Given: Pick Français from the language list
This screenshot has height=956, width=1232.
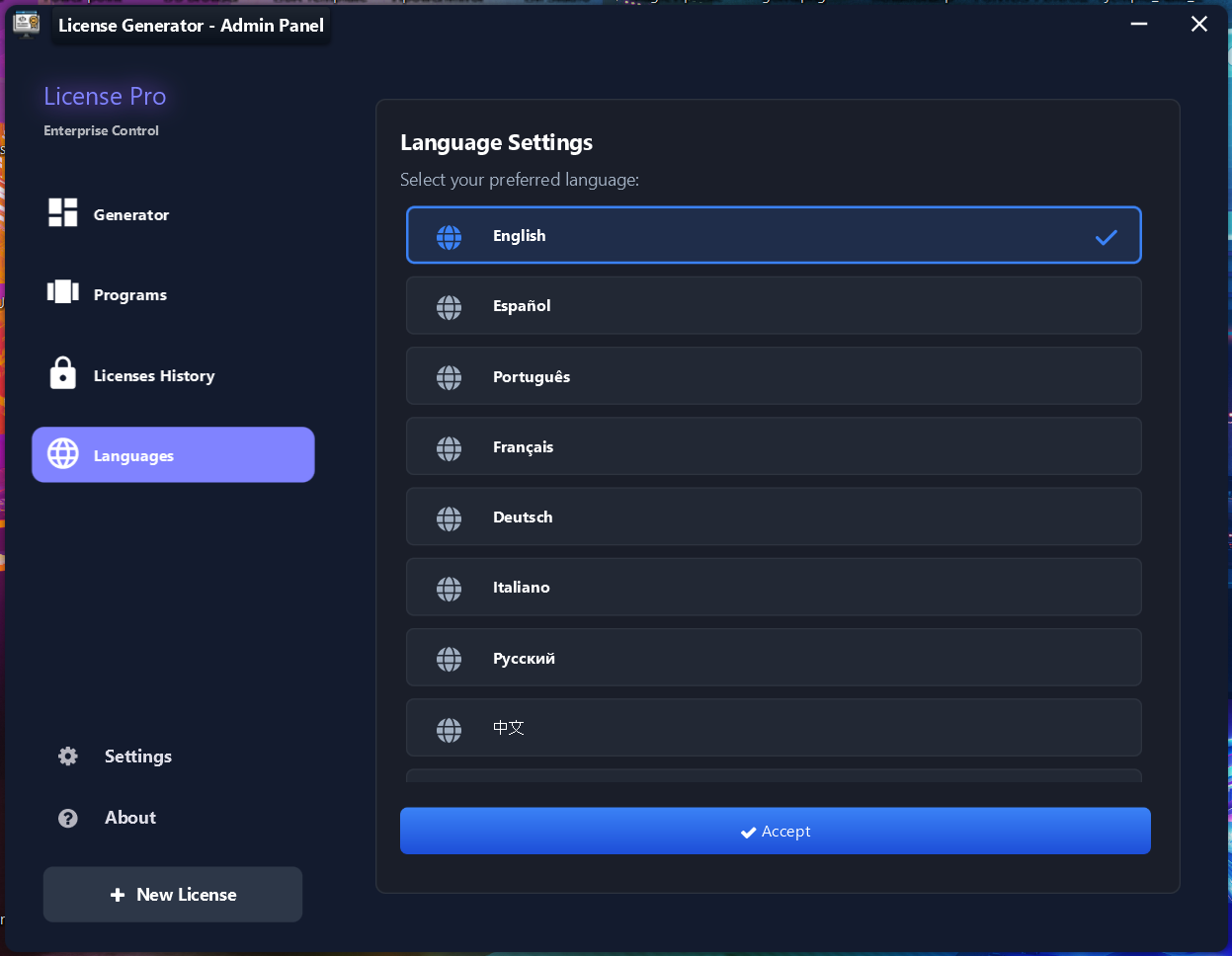Looking at the screenshot, I should click(774, 446).
